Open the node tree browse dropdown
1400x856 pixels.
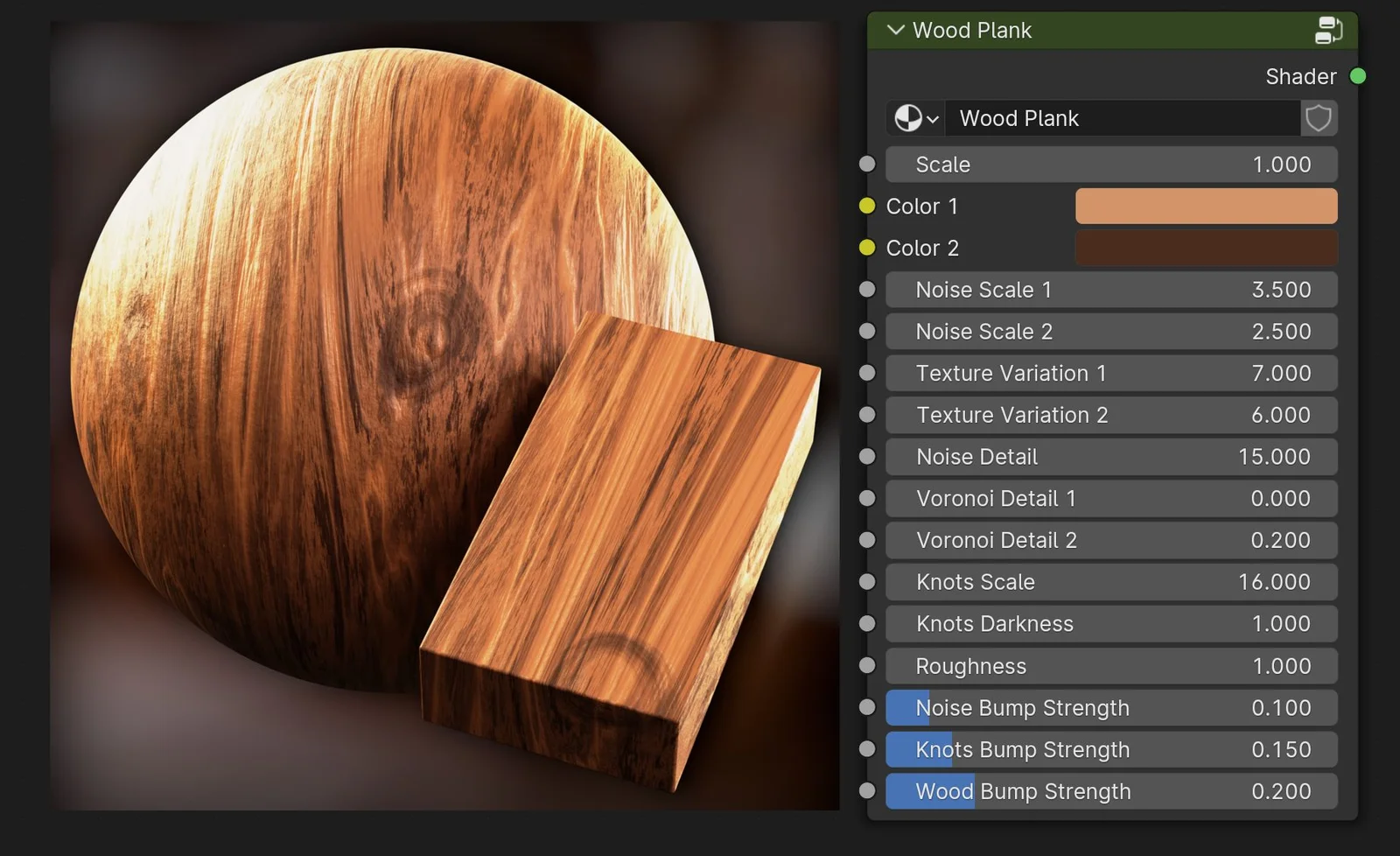[x=915, y=118]
